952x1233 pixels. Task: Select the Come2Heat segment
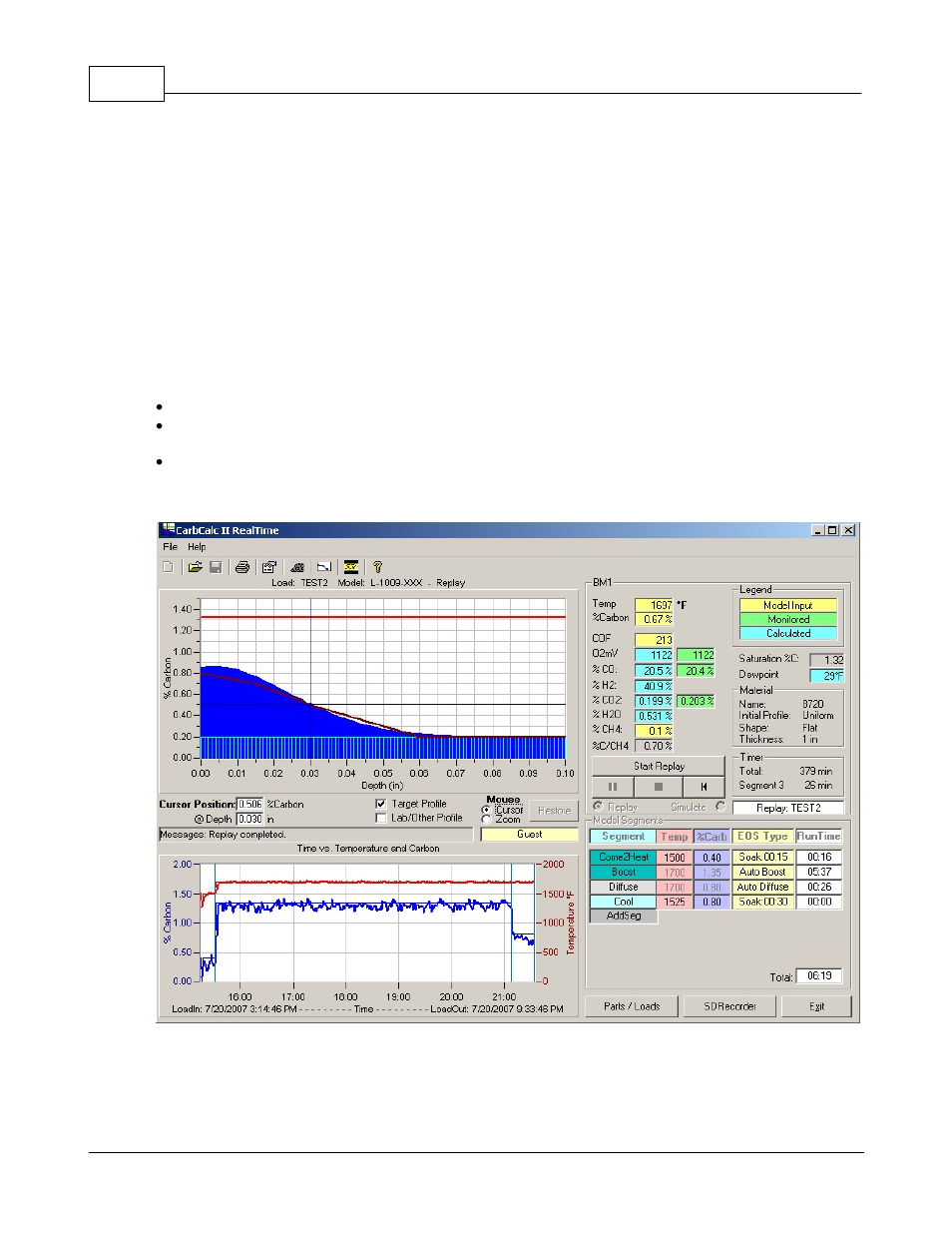pos(624,857)
